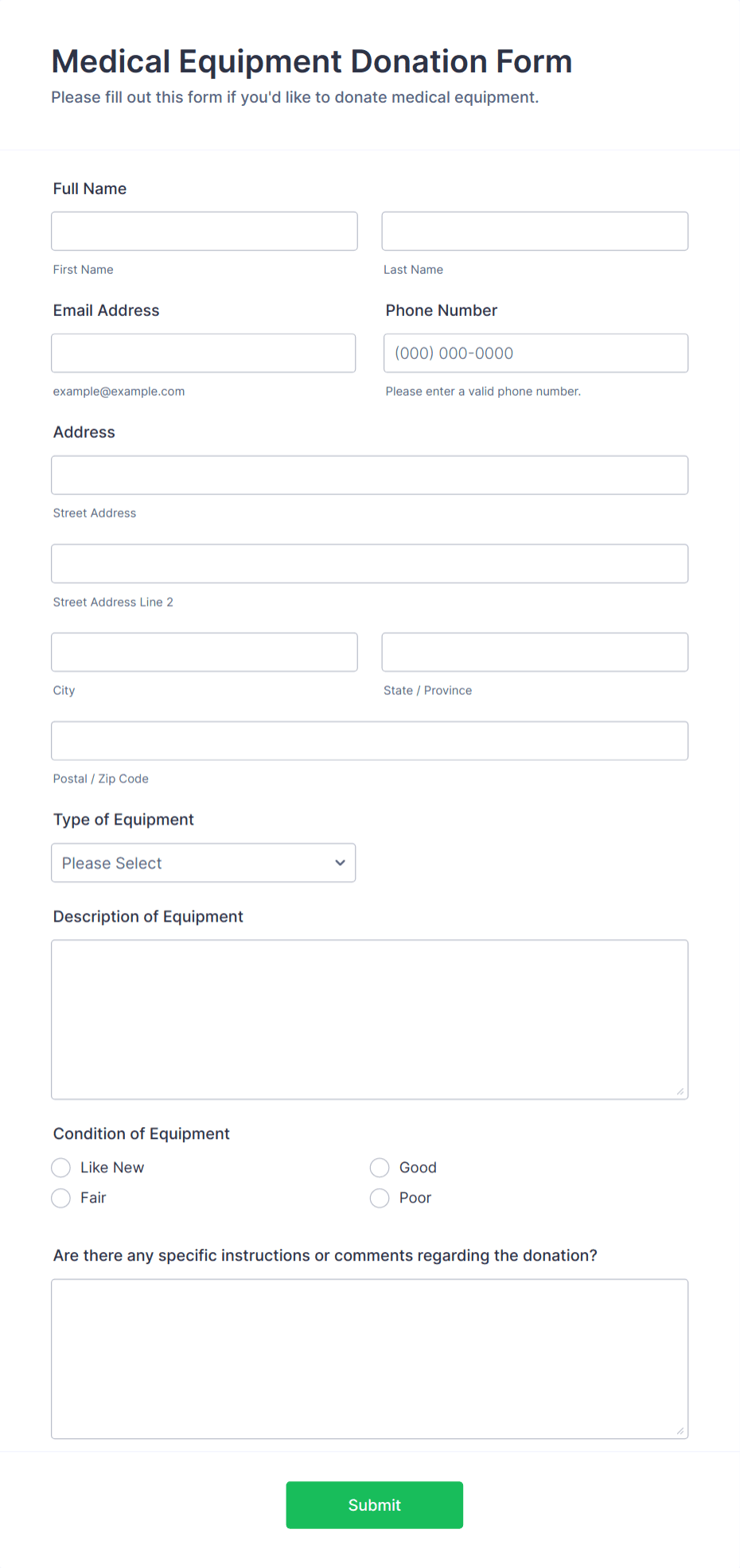Image resolution: width=740 pixels, height=1568 pixels.
Task: Select the Poor condition radio button
Action: [x=380, y=1197]
